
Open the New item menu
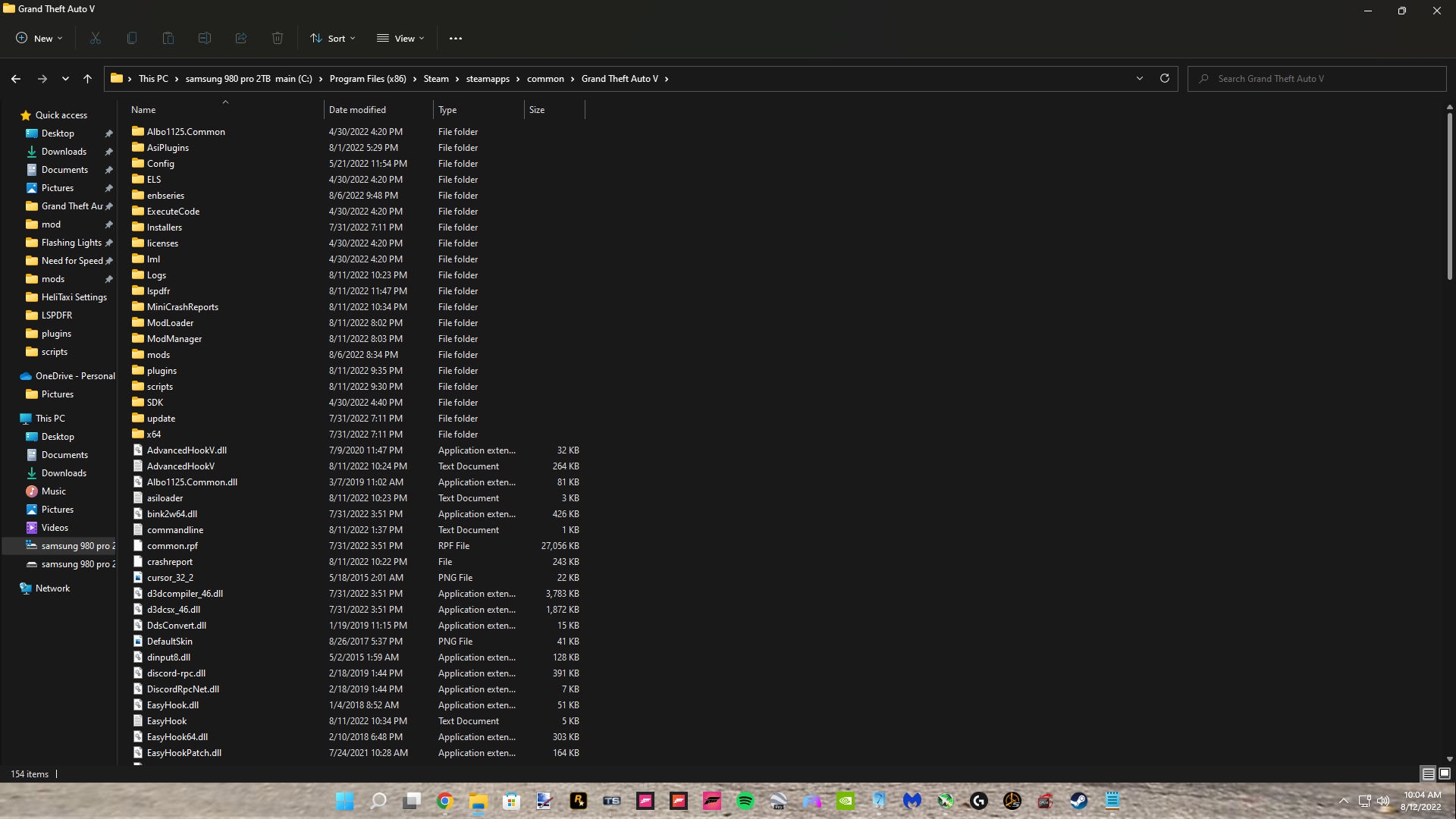39,38
